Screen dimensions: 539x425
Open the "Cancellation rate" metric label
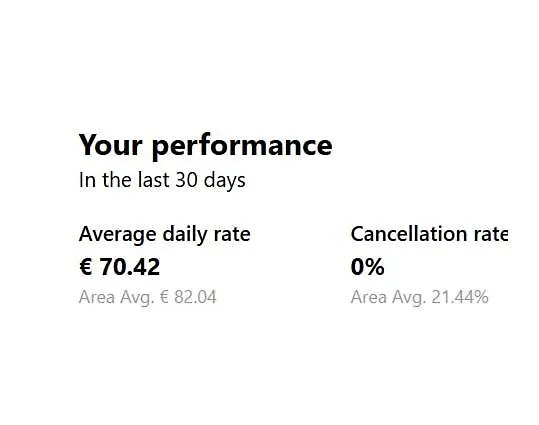click(x=429, y=234)
